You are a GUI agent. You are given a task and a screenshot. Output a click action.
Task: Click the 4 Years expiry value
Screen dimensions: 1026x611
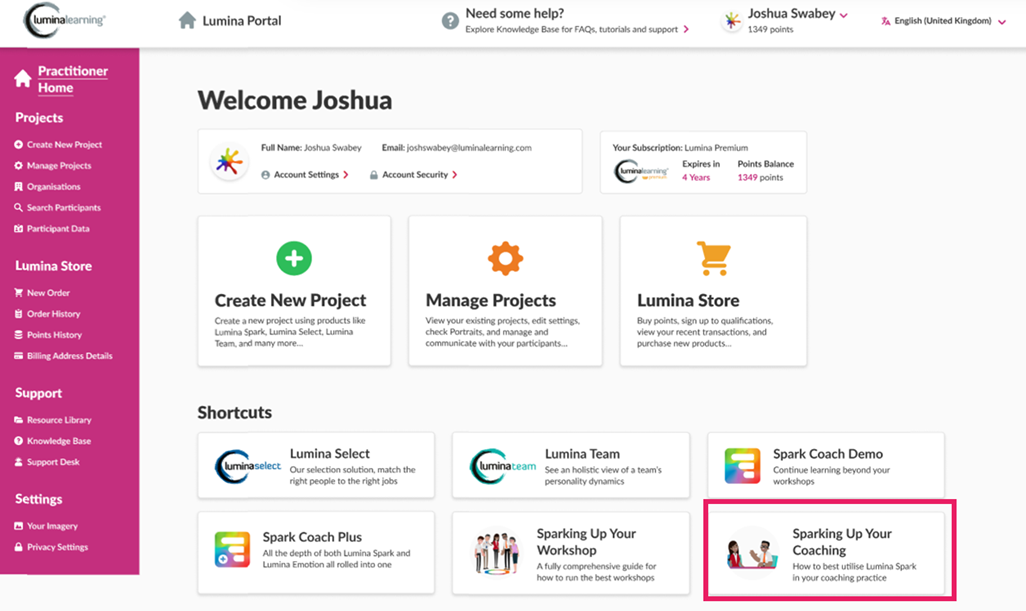pos(696,177)
